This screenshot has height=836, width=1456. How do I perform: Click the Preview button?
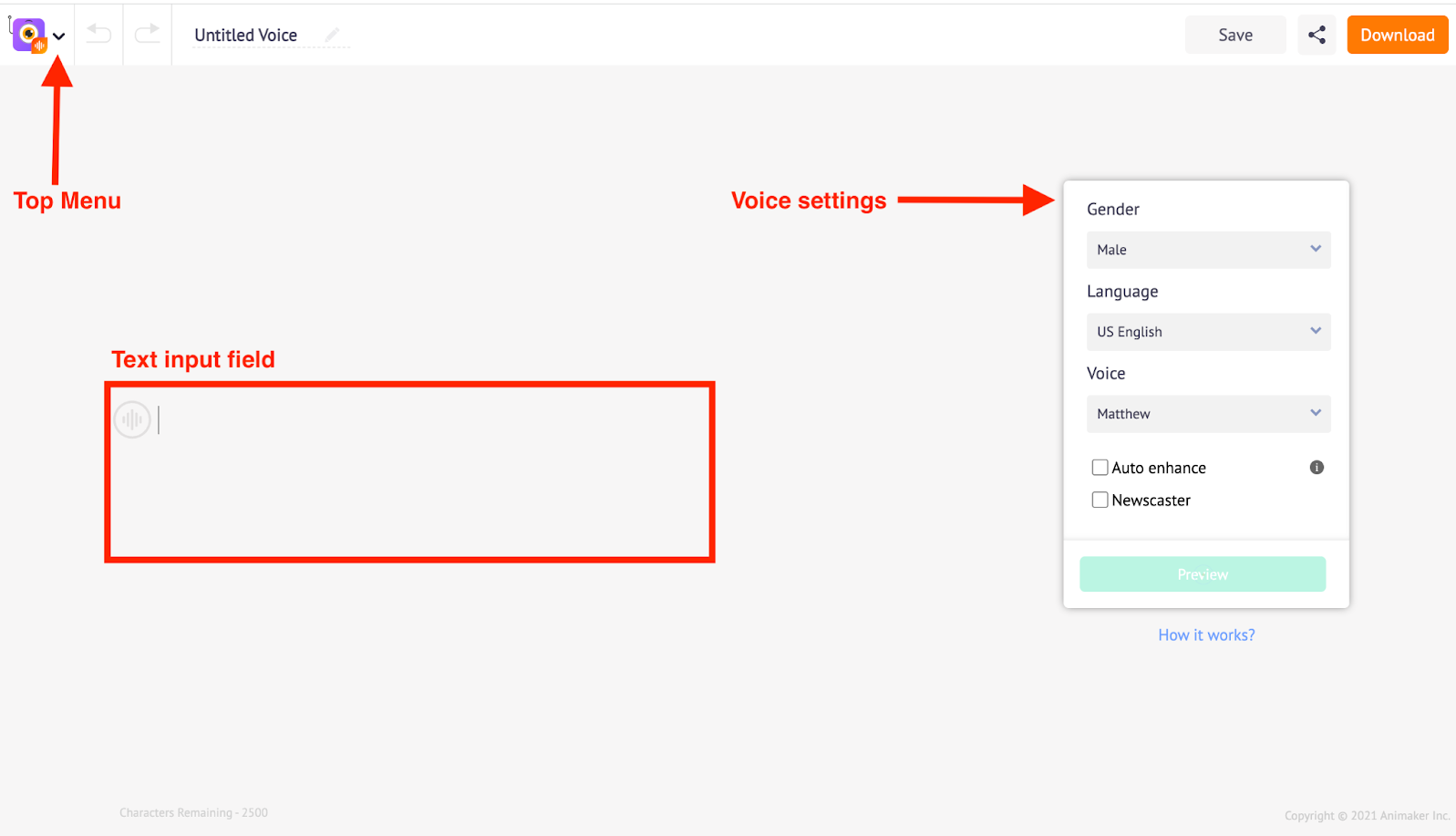(1203, 574)
